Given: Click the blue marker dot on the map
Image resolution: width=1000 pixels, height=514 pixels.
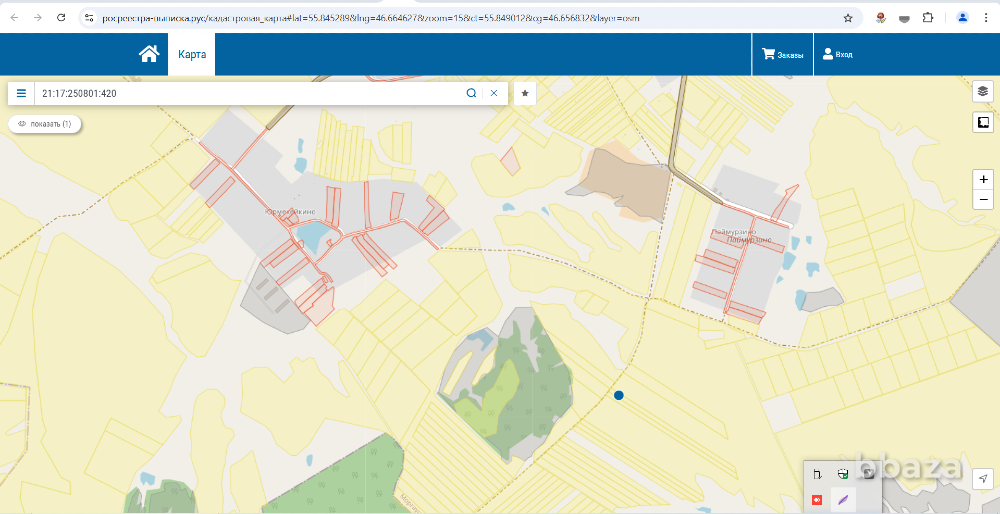Looking at the screenshot, I should click(619, 396).
